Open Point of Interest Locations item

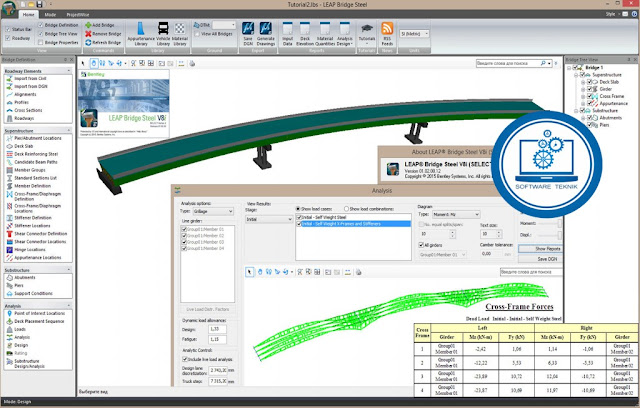[36, 313]
